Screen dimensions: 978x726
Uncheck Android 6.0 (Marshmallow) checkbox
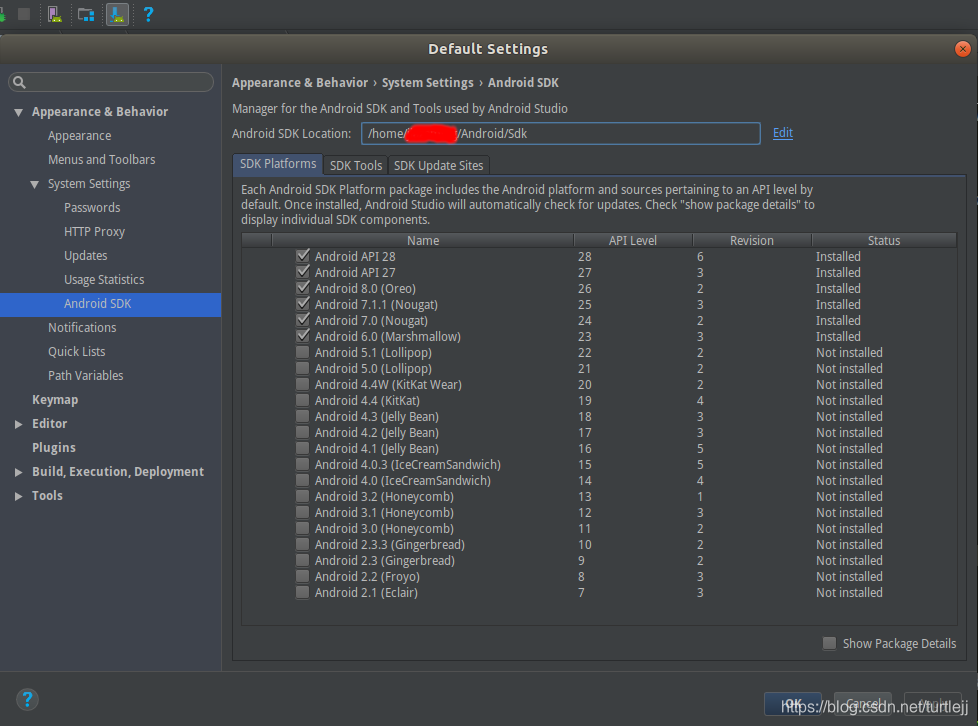[303, 336]
